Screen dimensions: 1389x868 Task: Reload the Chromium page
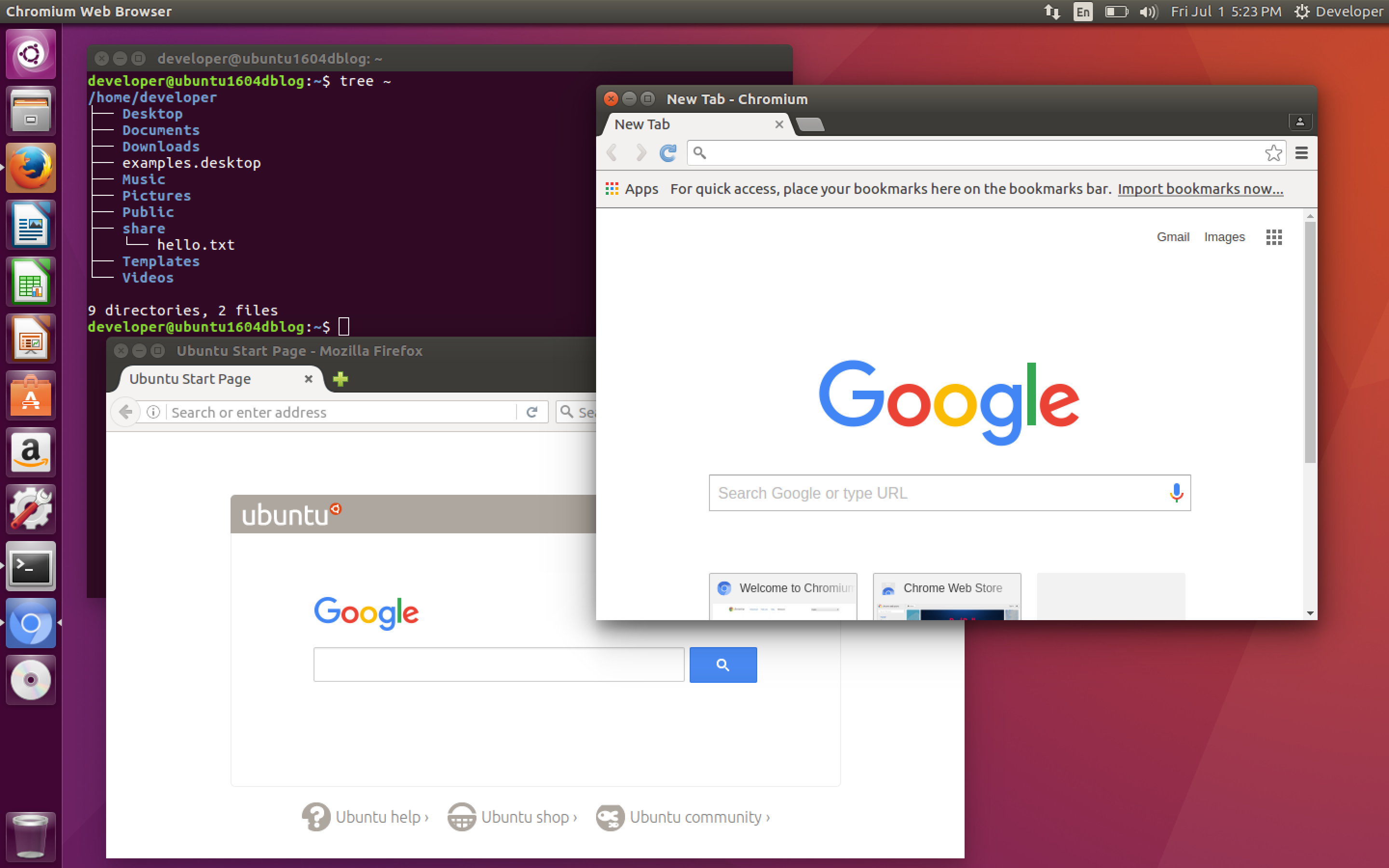click(667, 153)
